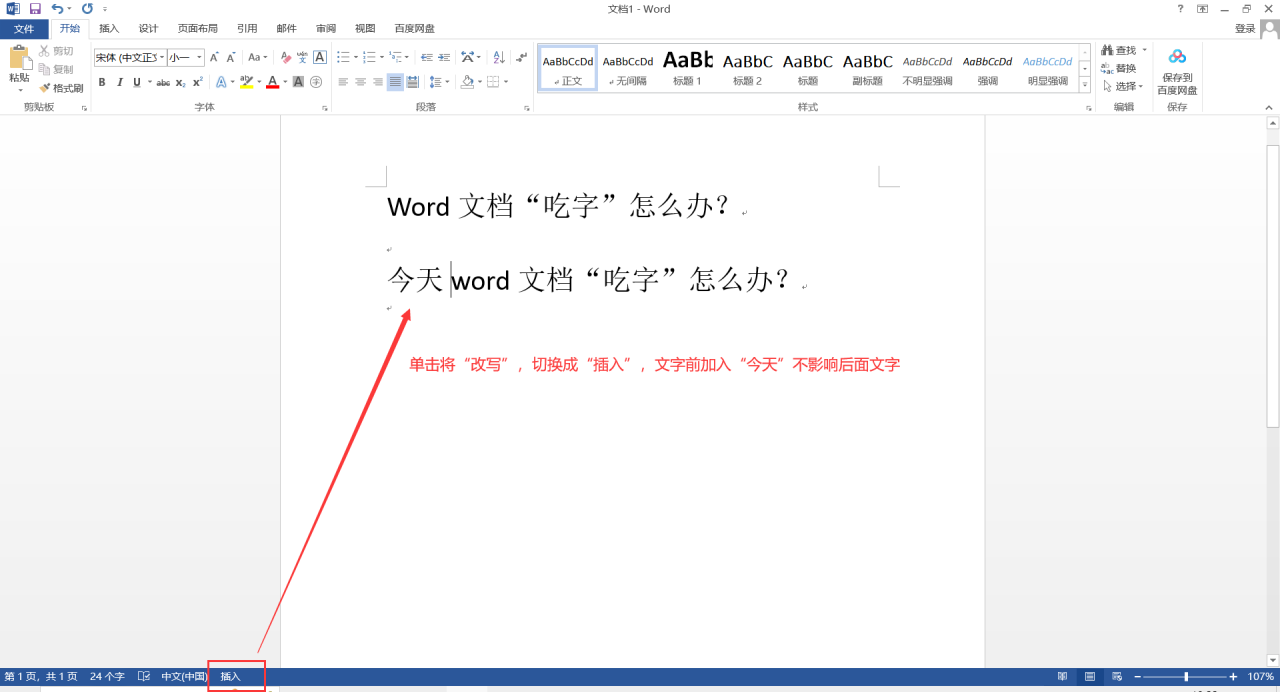Click the Redo icon in title bar
The image size is (1280, 692).
[87, 8]
